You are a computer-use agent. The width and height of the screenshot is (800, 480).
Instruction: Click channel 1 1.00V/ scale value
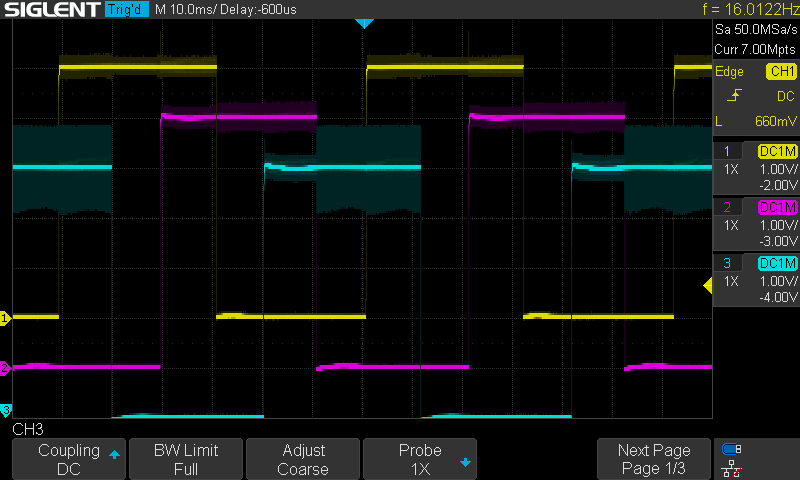779,169
